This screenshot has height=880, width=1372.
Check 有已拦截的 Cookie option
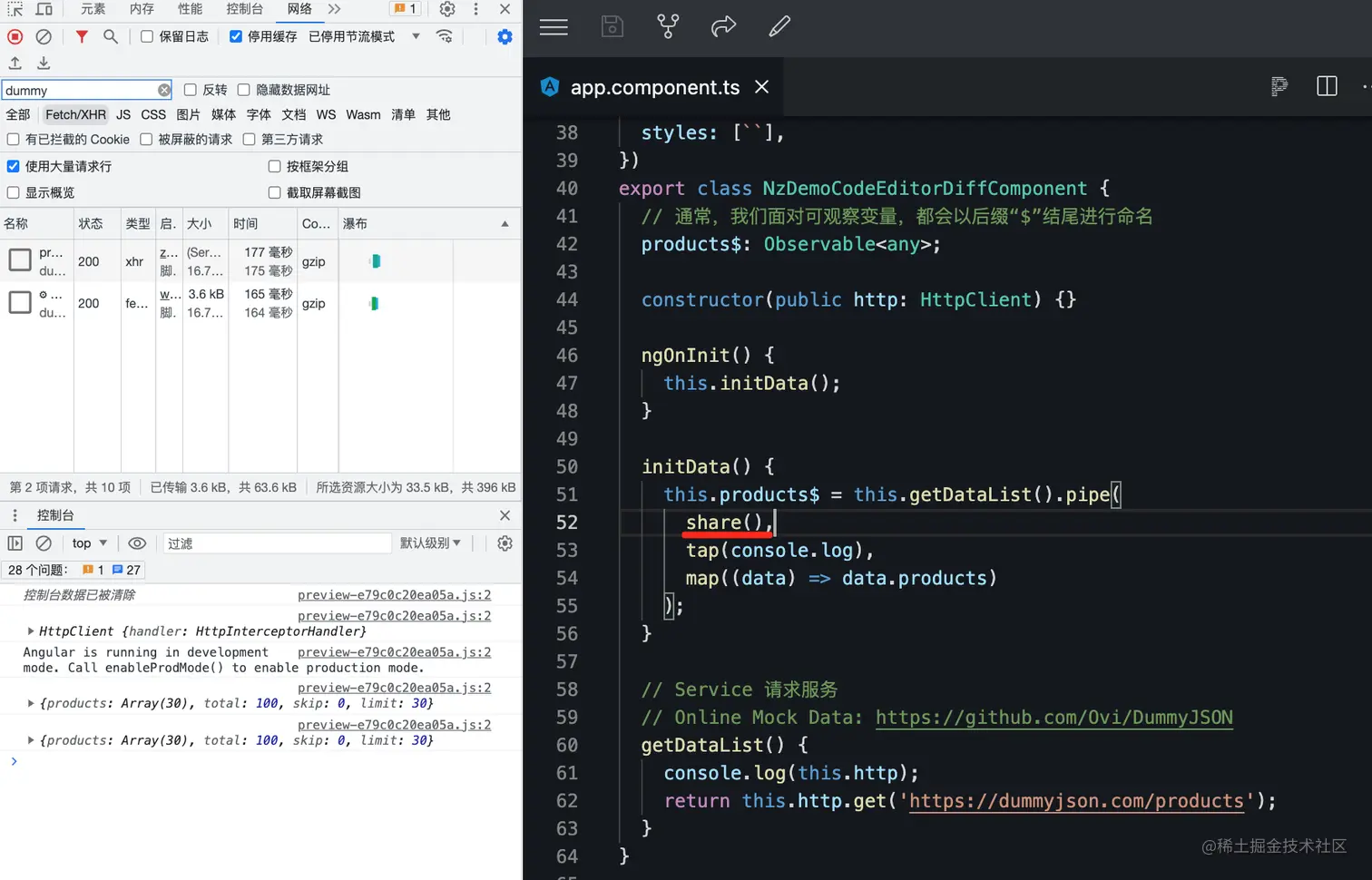[x=14, y=140]
